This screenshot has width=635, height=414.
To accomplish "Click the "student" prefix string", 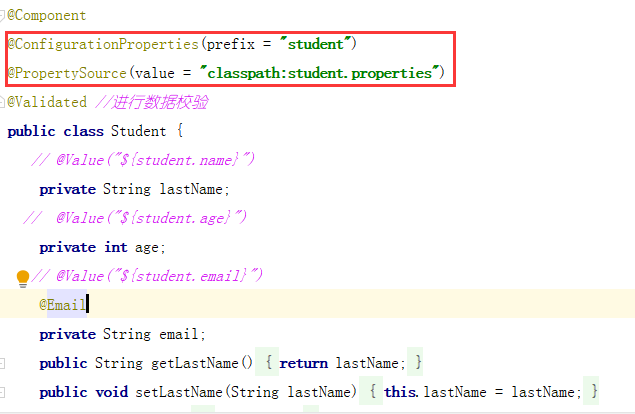I will point(315,44).
